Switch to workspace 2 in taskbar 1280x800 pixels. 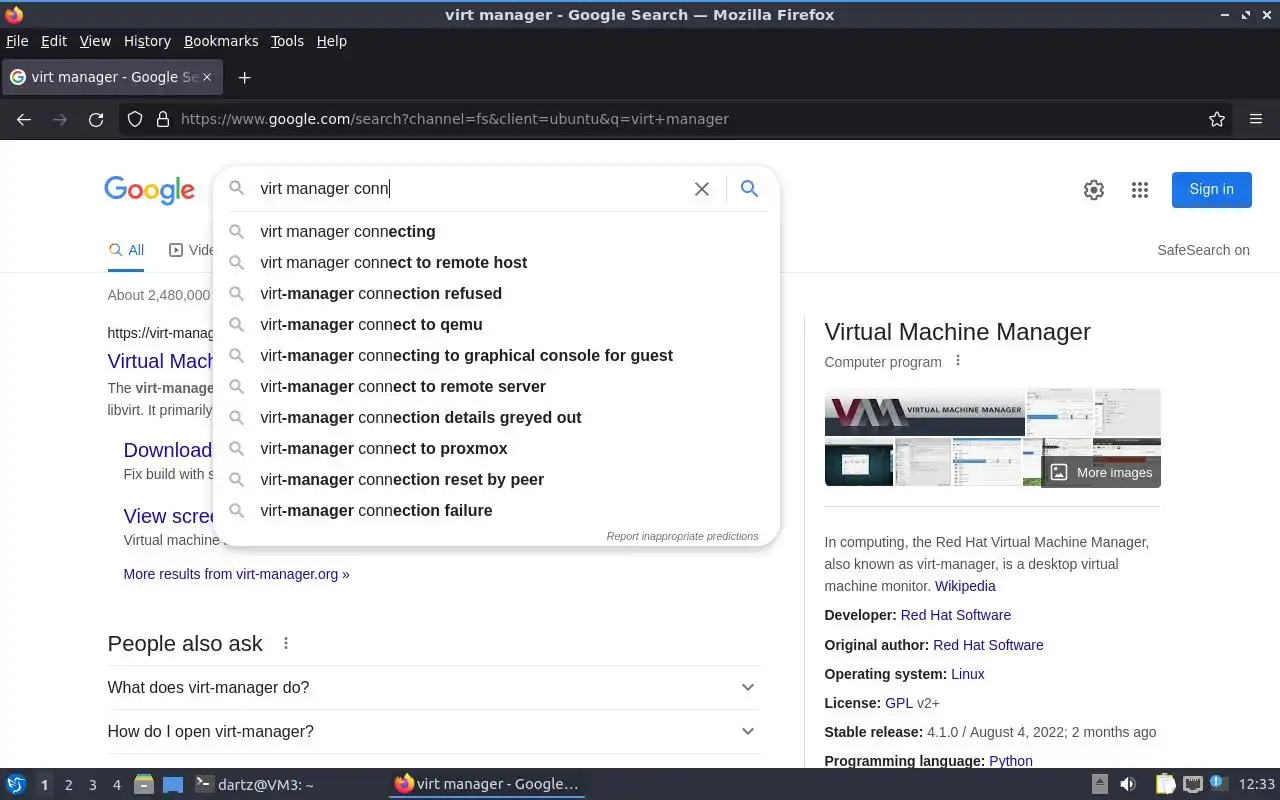pos(68,785)
